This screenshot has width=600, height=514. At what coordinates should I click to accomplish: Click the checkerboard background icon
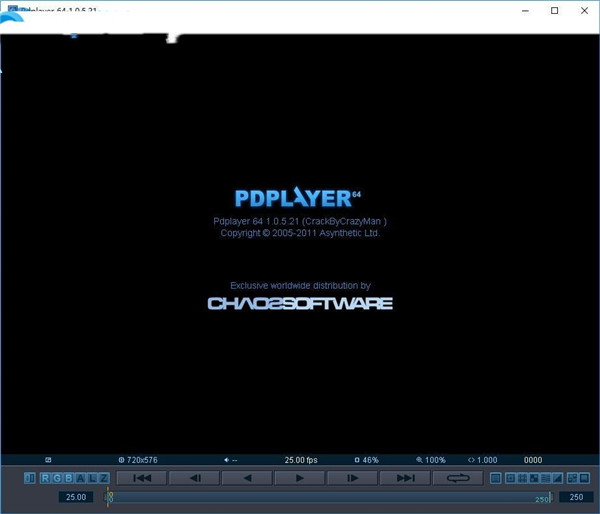(534, 478)
